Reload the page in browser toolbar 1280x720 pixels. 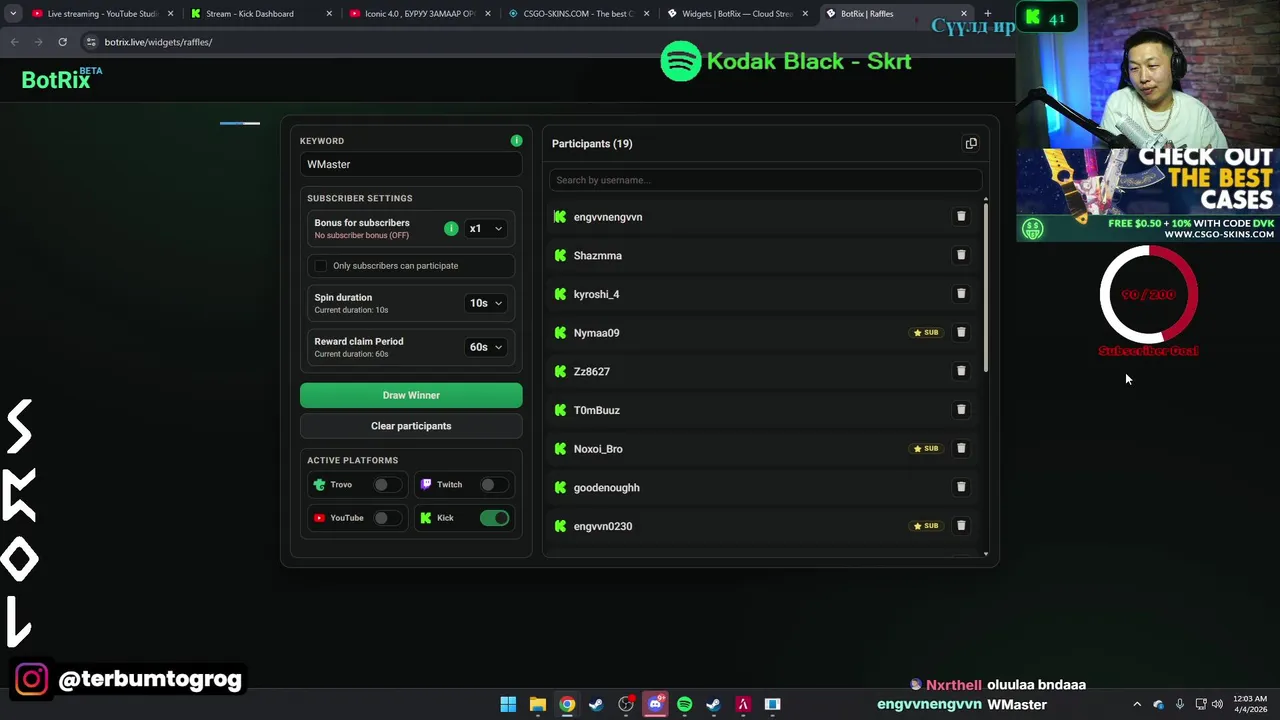point(62,42)
